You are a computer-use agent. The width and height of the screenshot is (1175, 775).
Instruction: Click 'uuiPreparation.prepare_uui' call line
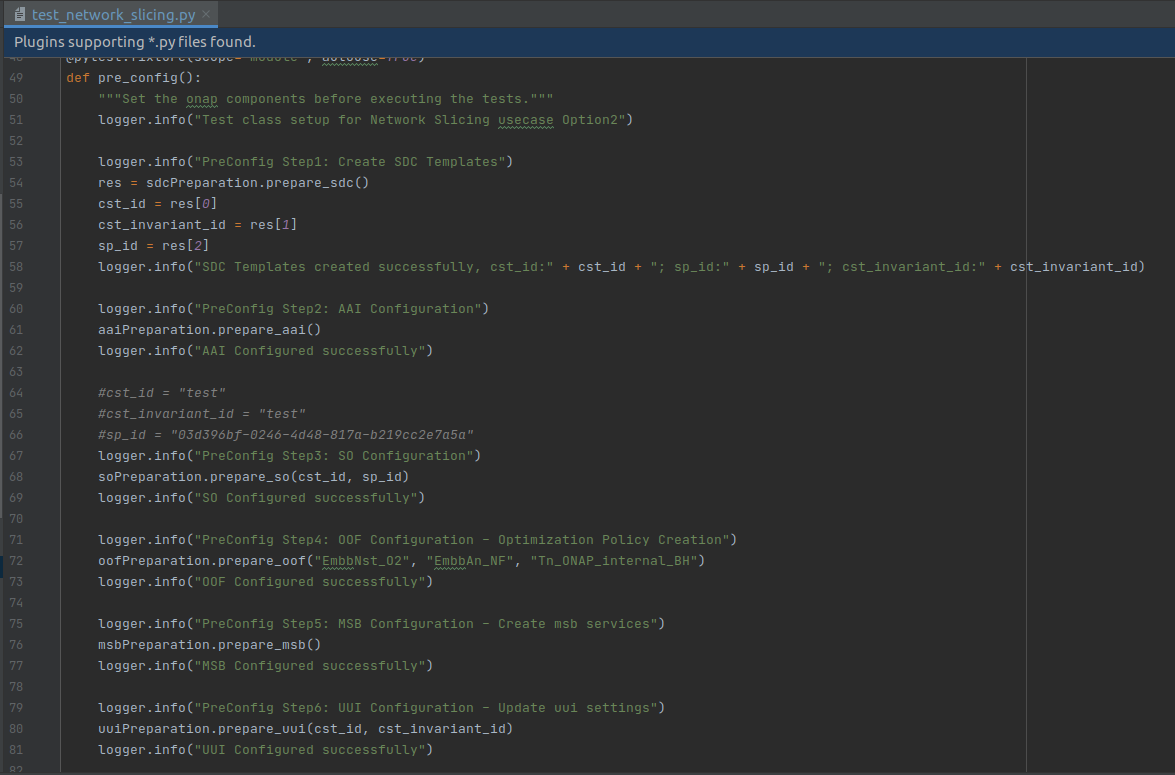(306, 729)
